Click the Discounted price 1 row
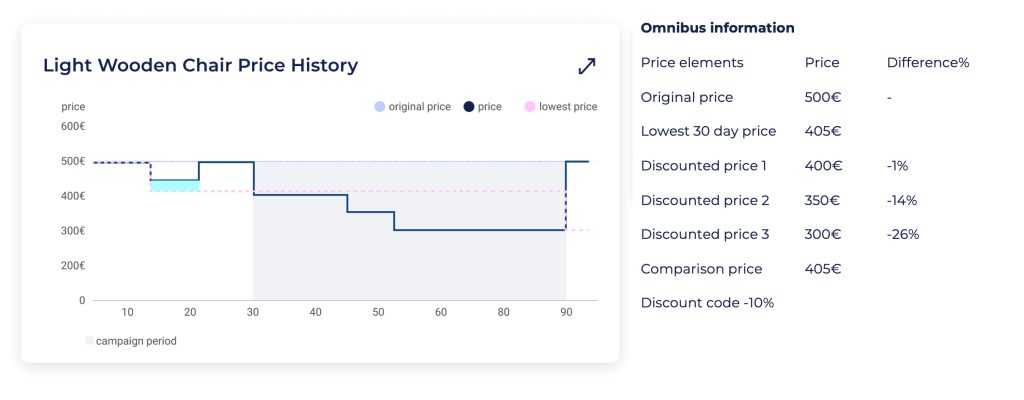 704,166
